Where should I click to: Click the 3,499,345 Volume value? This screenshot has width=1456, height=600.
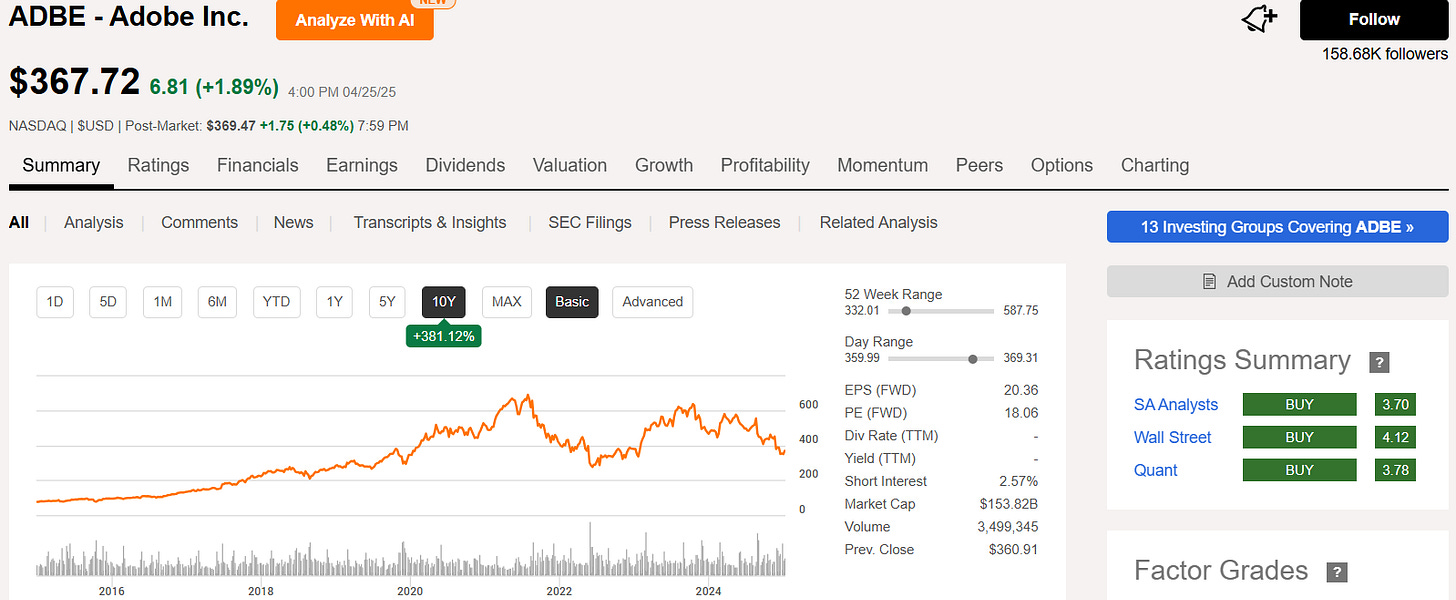point(1006,527)
